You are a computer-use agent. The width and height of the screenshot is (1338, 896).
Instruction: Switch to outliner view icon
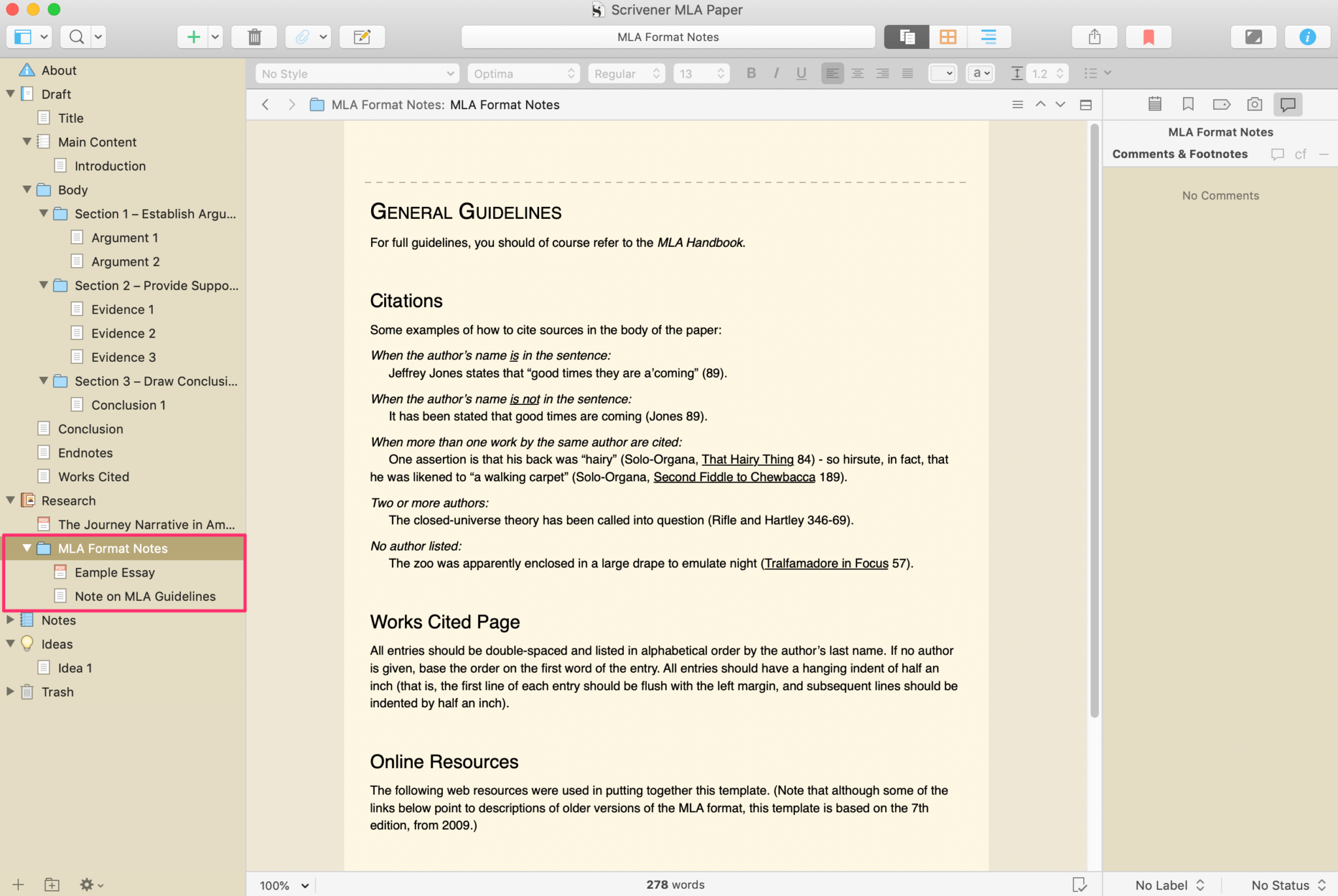coord(988,37)
